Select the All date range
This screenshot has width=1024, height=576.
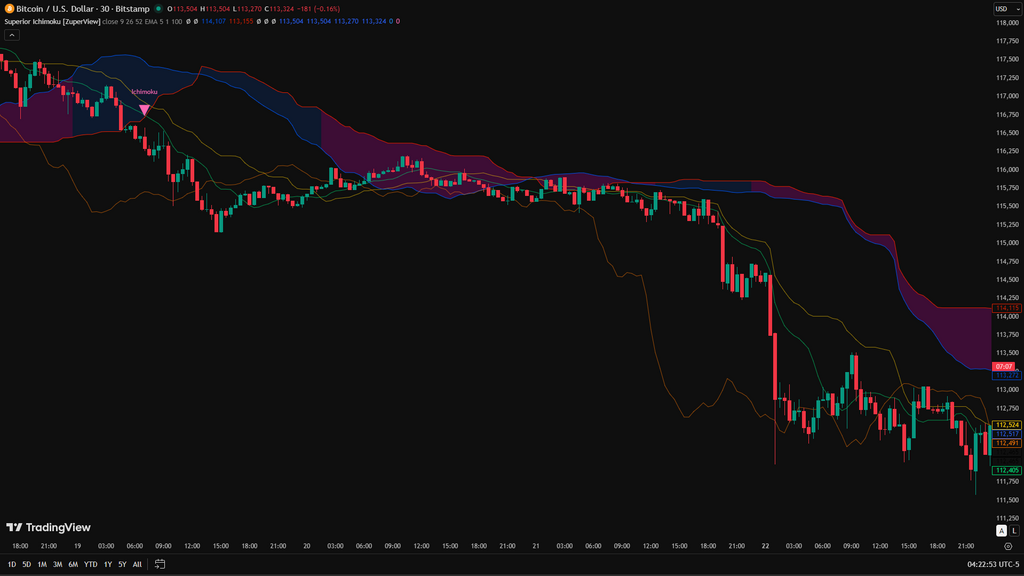click(x=137, y=564)
